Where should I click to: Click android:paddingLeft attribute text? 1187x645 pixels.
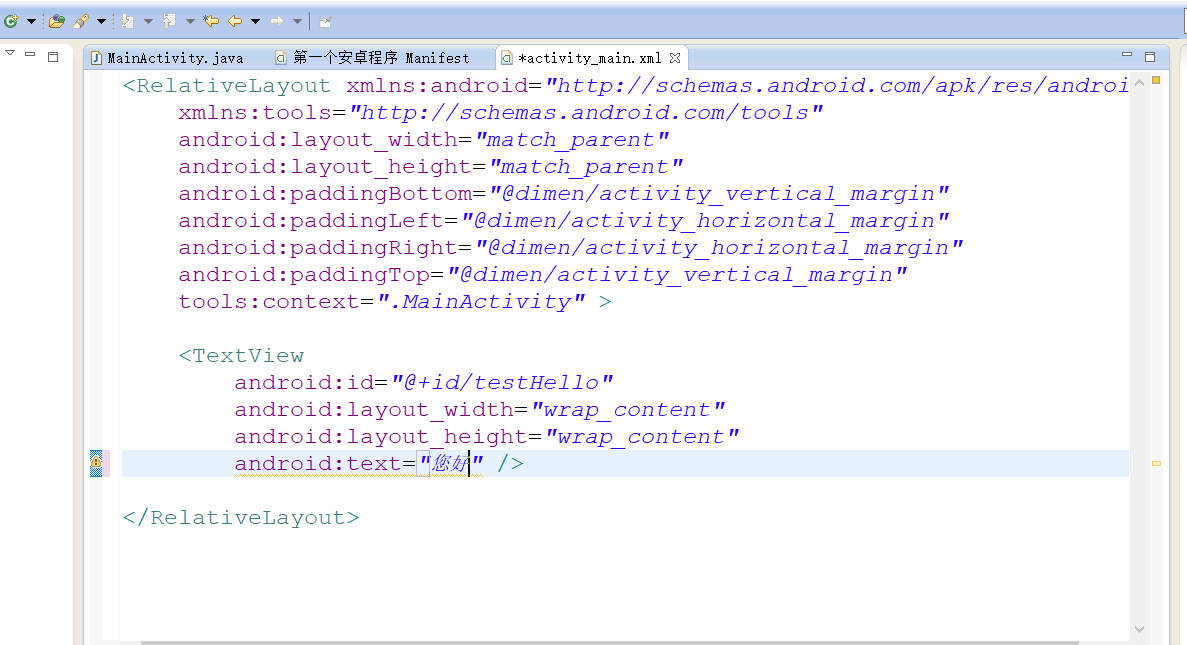coord(311,221)
